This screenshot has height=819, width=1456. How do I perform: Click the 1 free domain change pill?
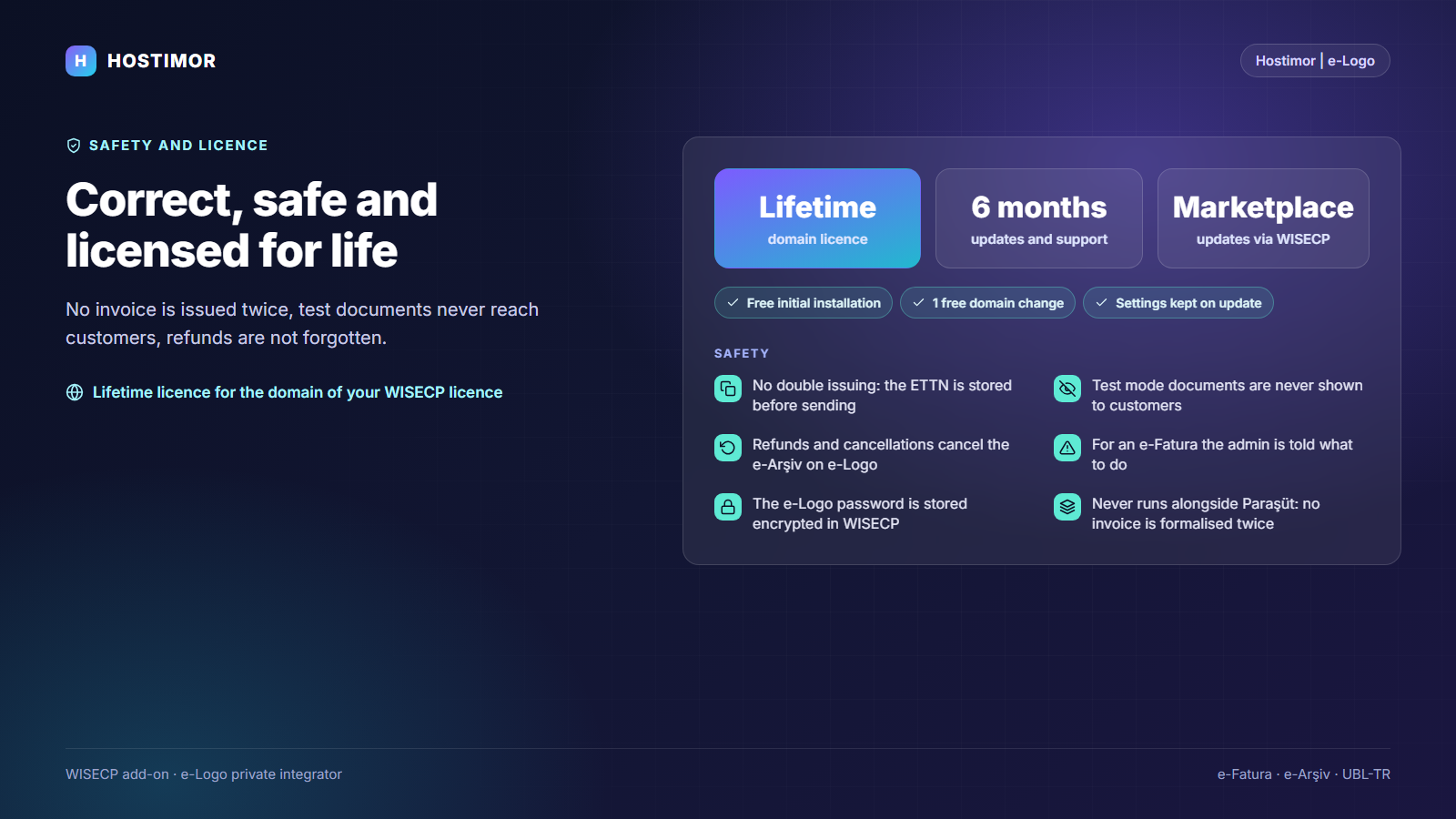pos(987,303)
